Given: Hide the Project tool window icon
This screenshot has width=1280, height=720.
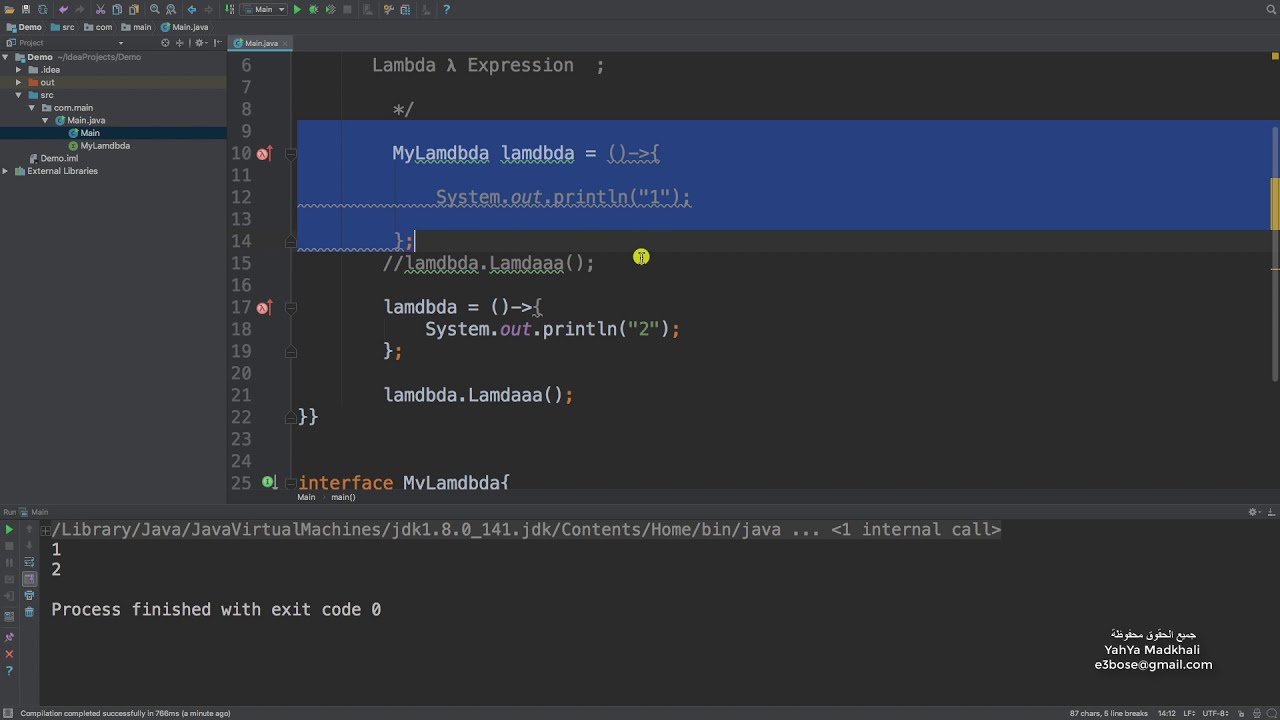Looking at the screenshot, I should [x=218, y=43].
